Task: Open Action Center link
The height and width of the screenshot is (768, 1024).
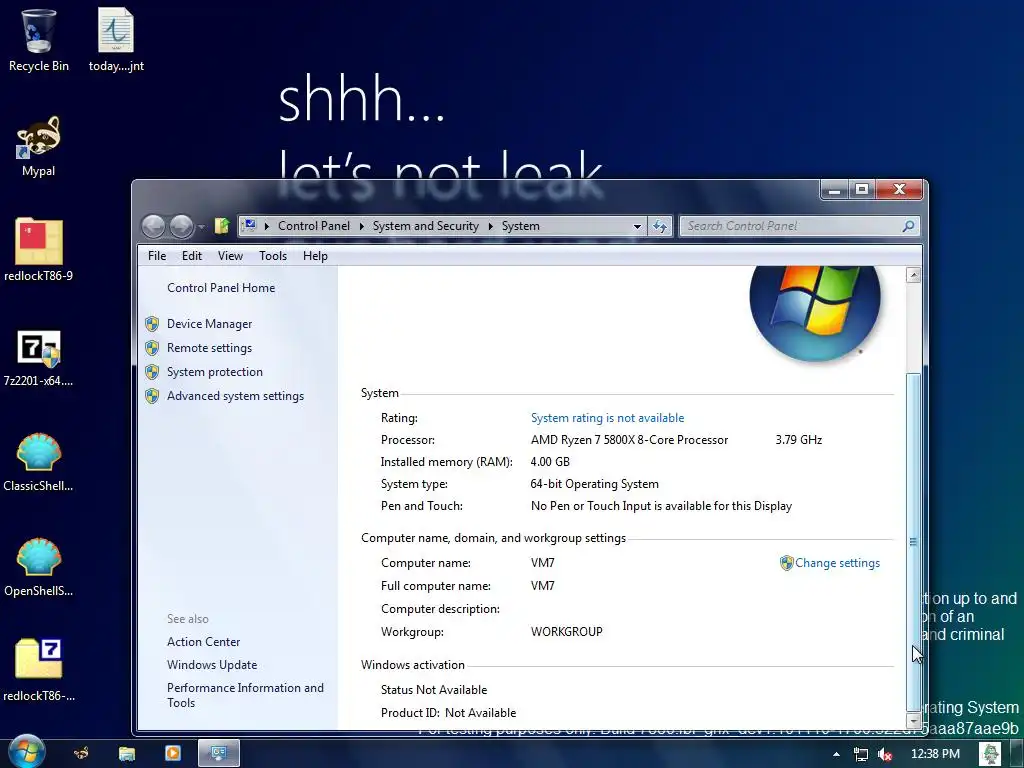Action: pyautogui.click(x=203, y=642)
